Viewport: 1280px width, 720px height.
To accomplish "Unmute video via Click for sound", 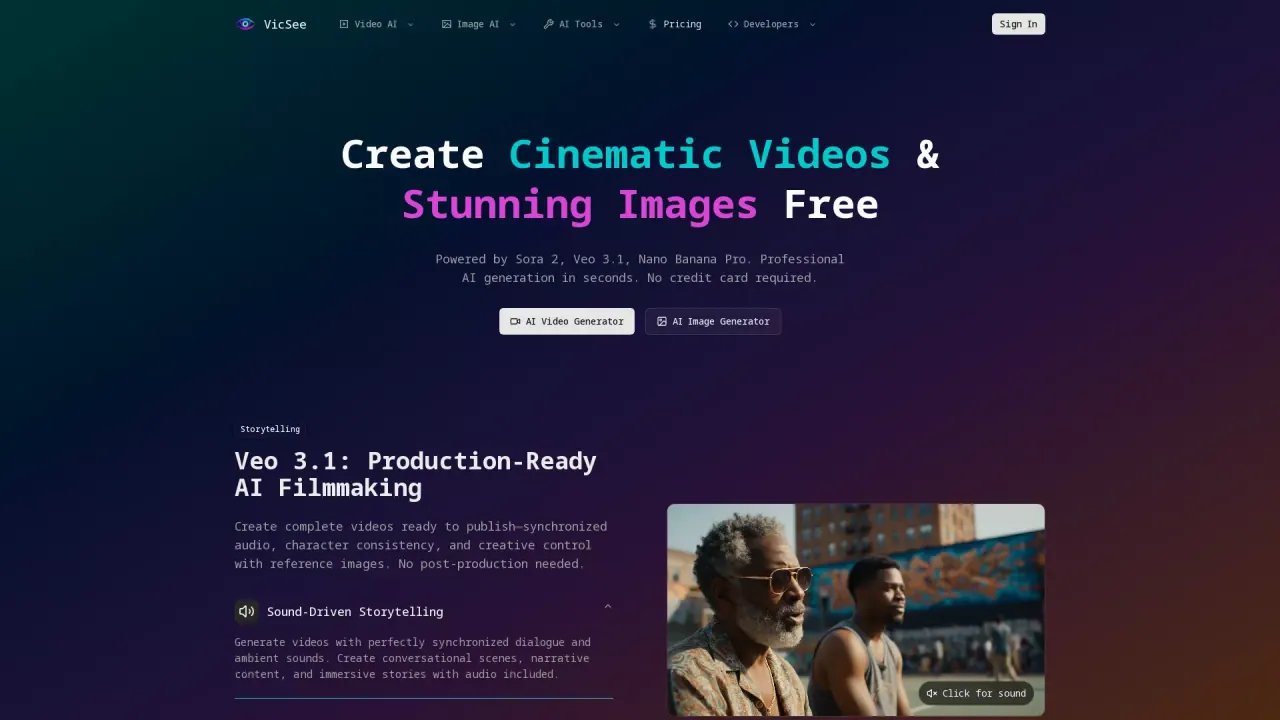I will pos(976,693).
